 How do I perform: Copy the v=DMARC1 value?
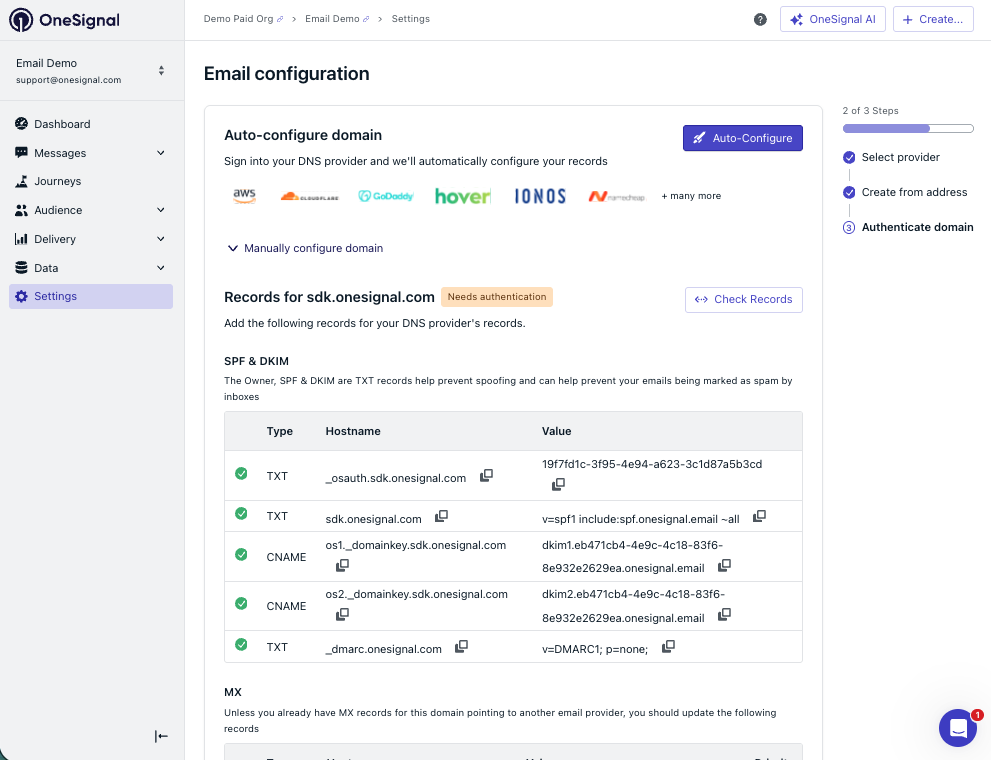[x=668, y=646]
